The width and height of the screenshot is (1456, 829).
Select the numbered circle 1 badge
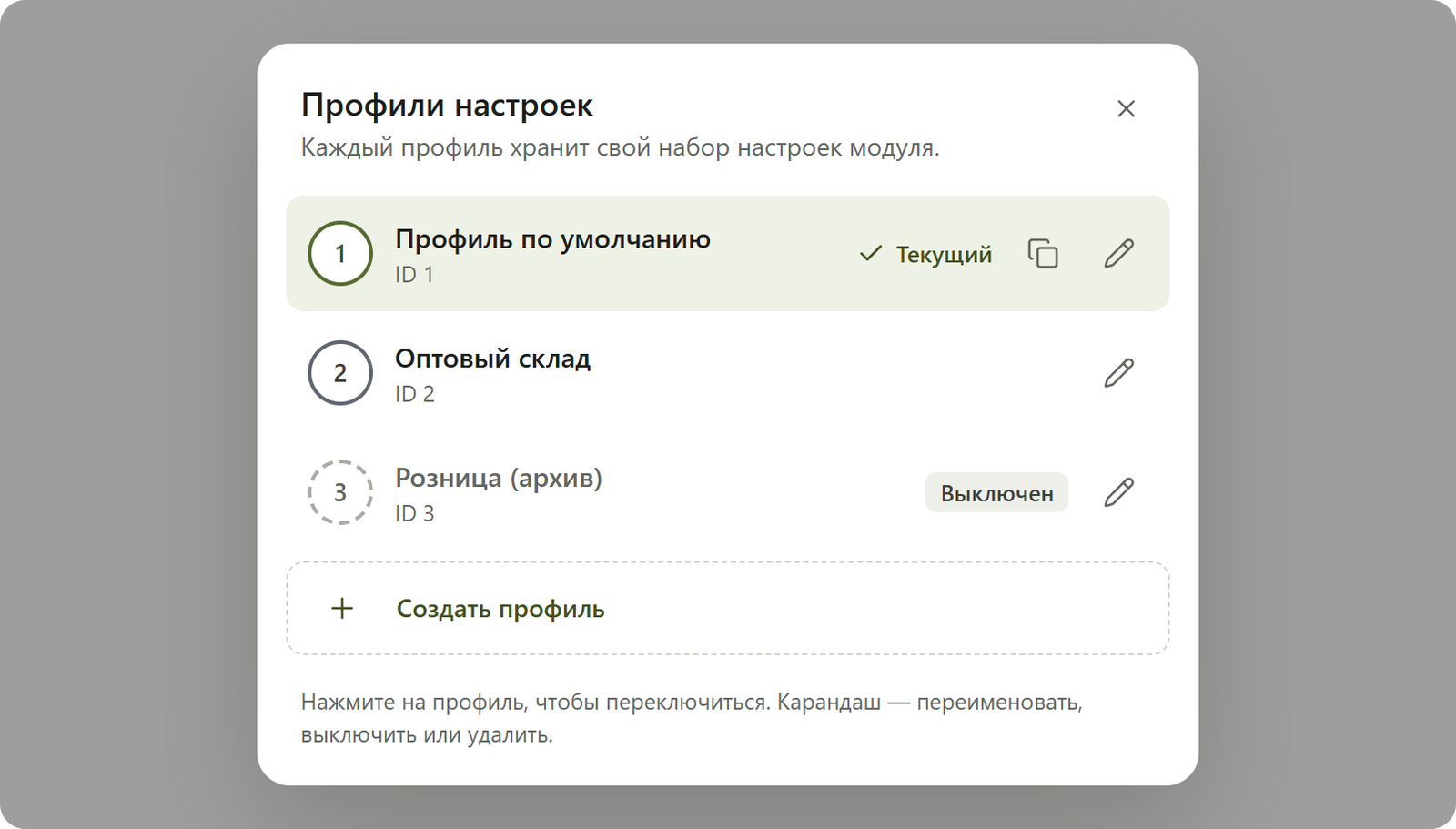click(340, 253)
